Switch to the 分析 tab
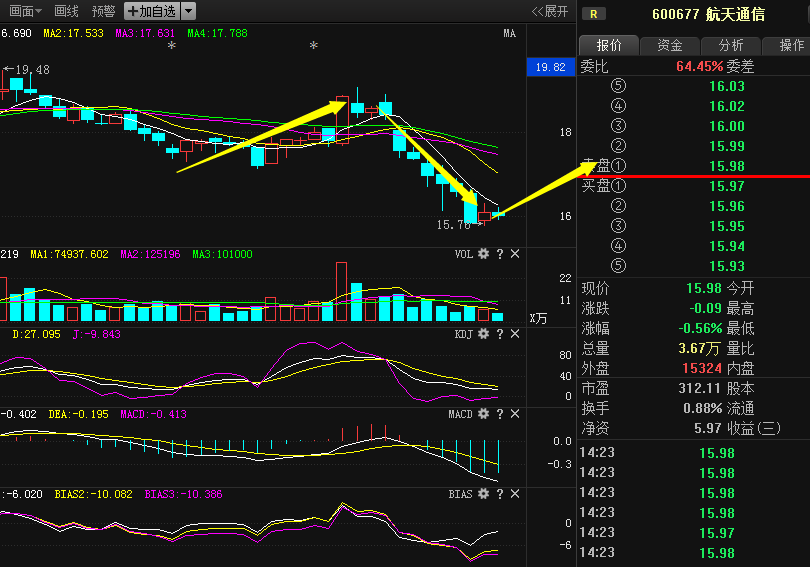 pyautogui.click(x=731, y=45)
